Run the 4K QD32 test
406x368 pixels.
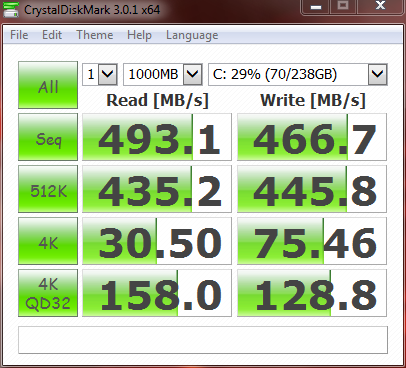click(48, 293)
